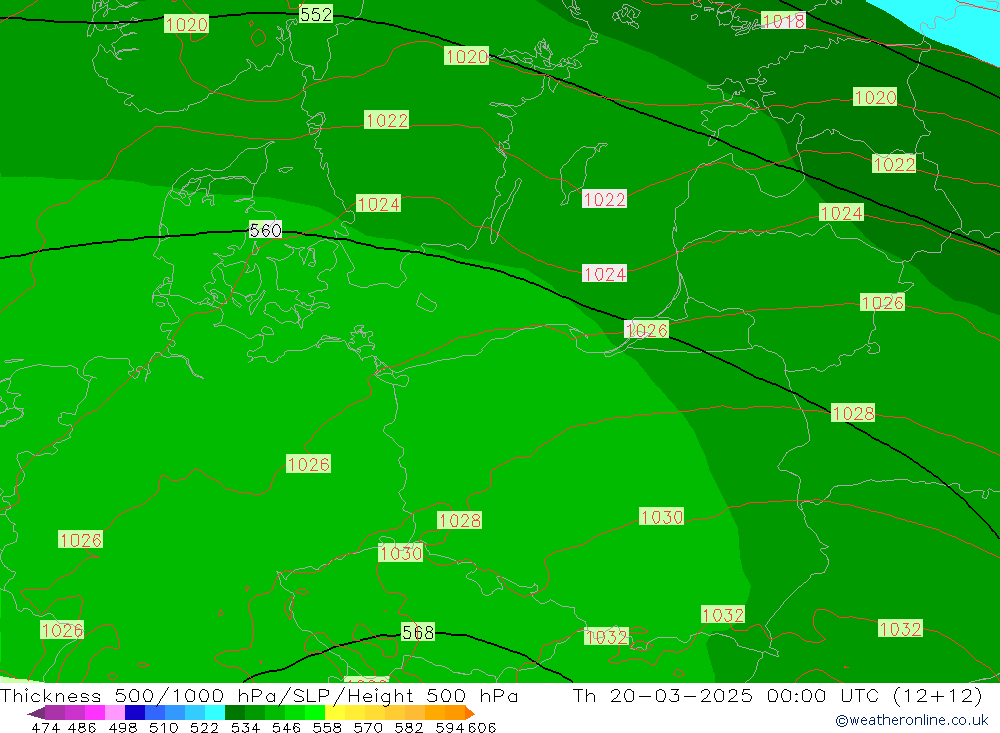Click the lime green legend swatch
The height and width of the screenshot is (733, 1000).
point(315,713)
